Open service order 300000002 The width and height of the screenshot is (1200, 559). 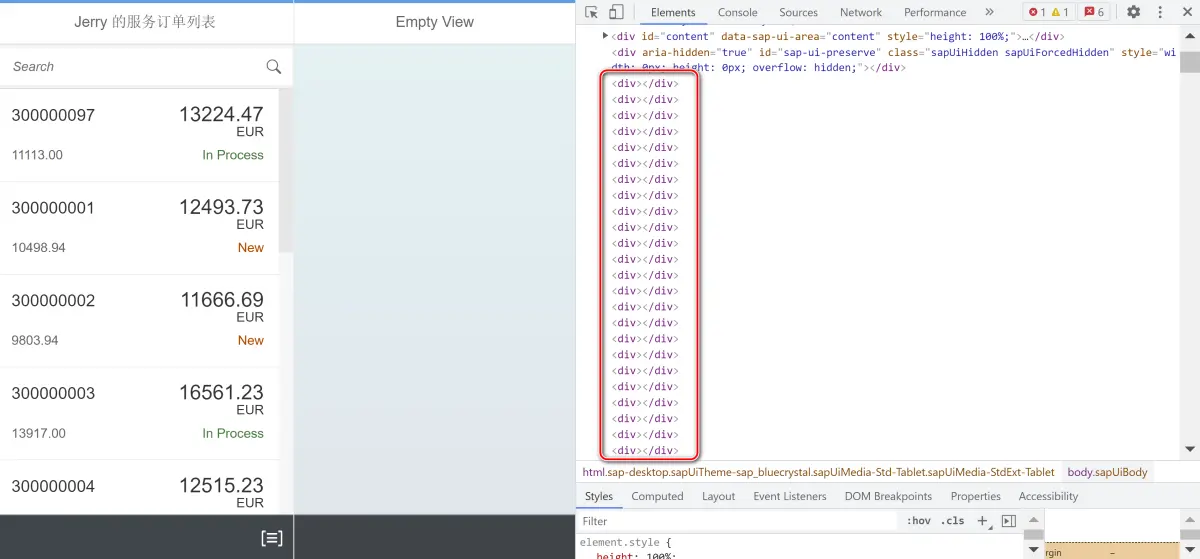pyautogui.click(x=138, y=321)
